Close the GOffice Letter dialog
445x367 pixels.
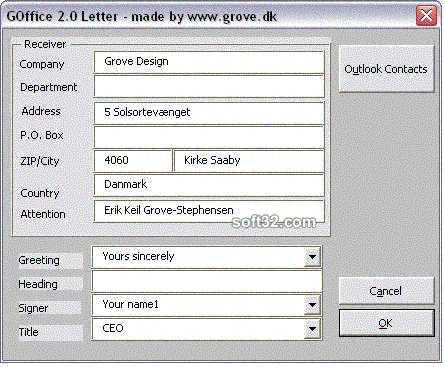[x=426, y=15]
